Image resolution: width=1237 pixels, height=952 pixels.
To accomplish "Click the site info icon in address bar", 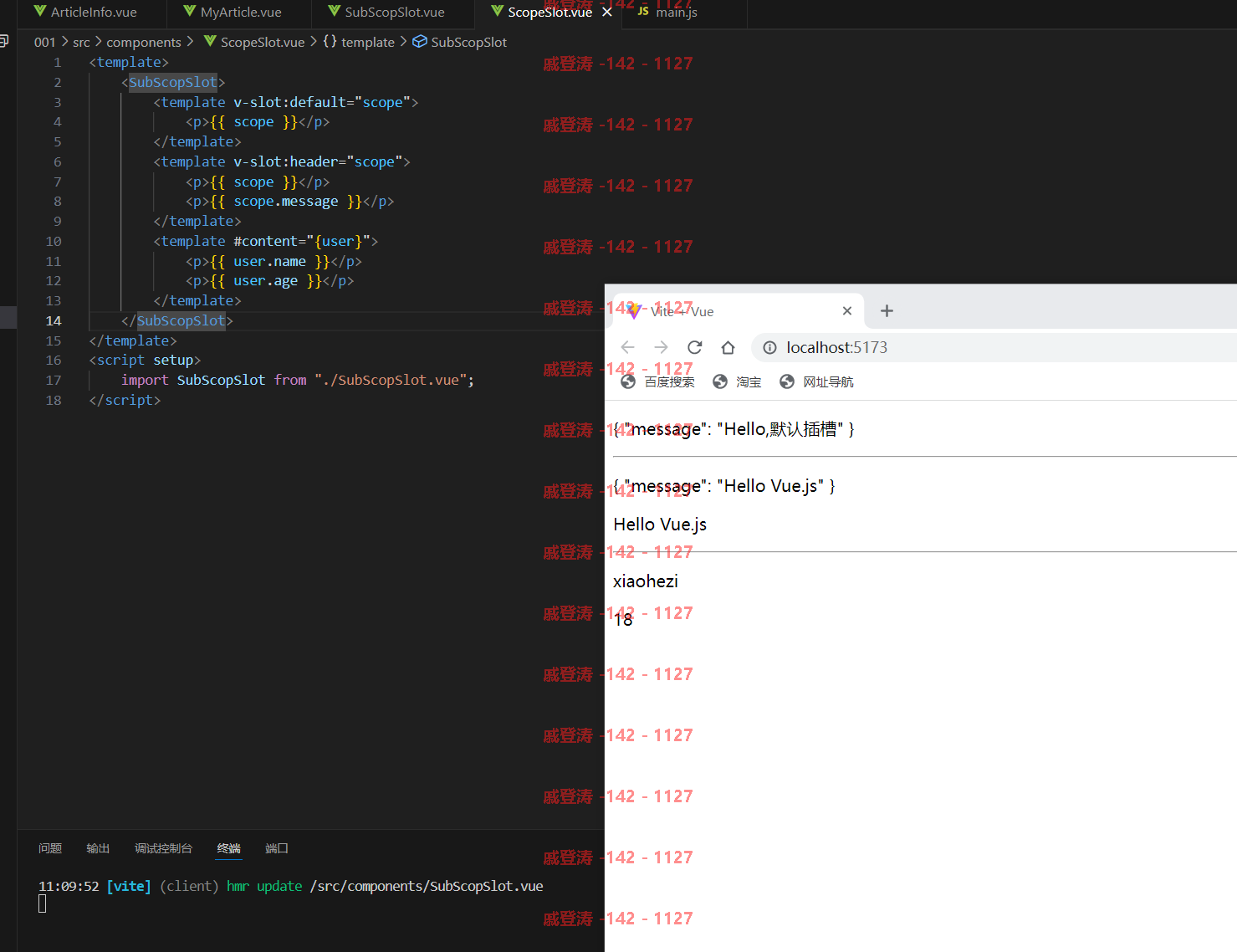I will pyautogui.click(x=769, y=347).
